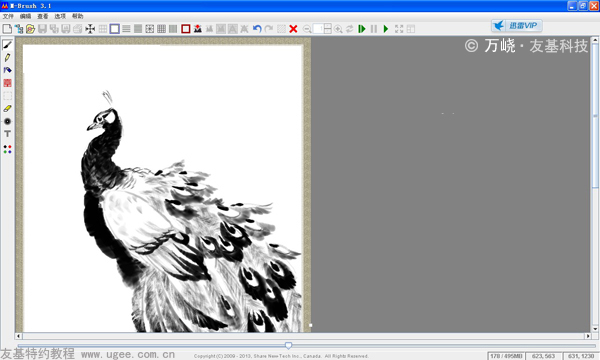Choose the solid gray paper style
Screen dimensions: 600x360
pyautogui.click(x=138, y=29)
